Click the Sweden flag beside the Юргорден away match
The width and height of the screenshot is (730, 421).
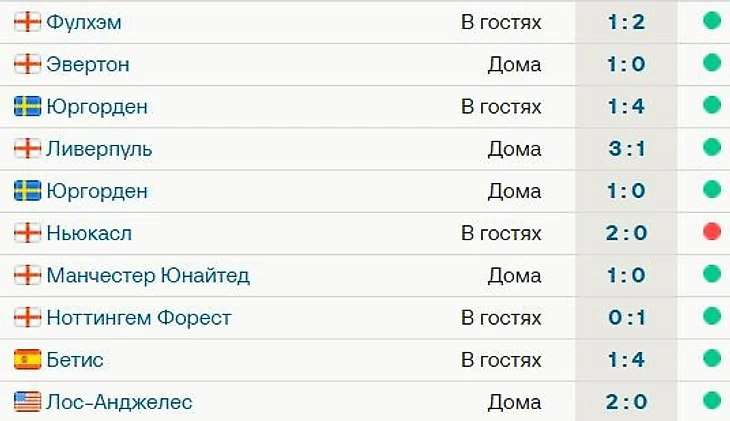[27, 106]
